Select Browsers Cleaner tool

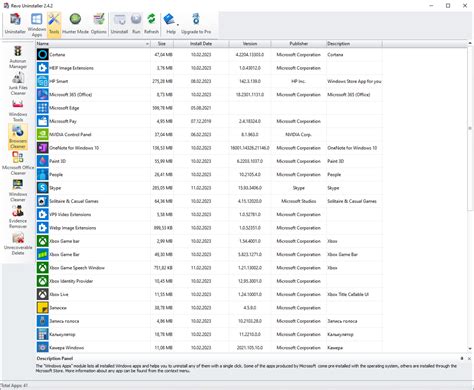pyautogui.click(x=18, y=137)
